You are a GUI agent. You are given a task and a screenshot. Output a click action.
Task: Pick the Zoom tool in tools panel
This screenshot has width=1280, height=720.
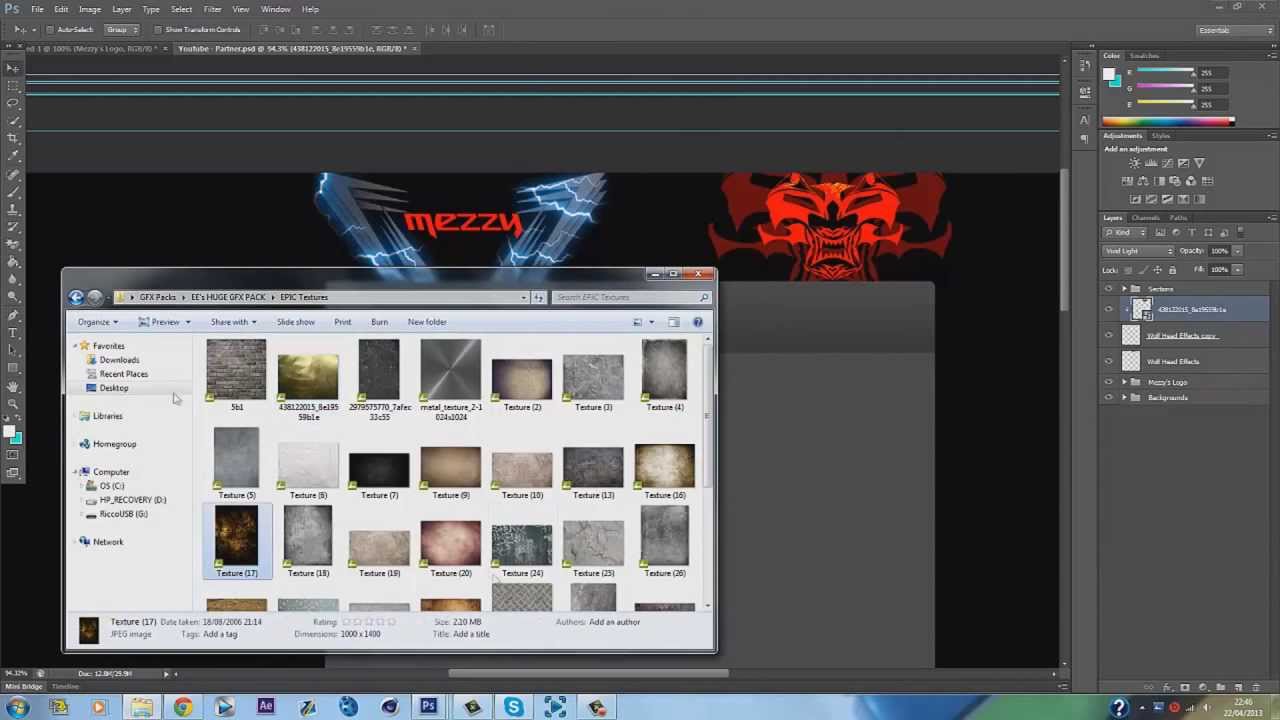[x=12, y=404]
